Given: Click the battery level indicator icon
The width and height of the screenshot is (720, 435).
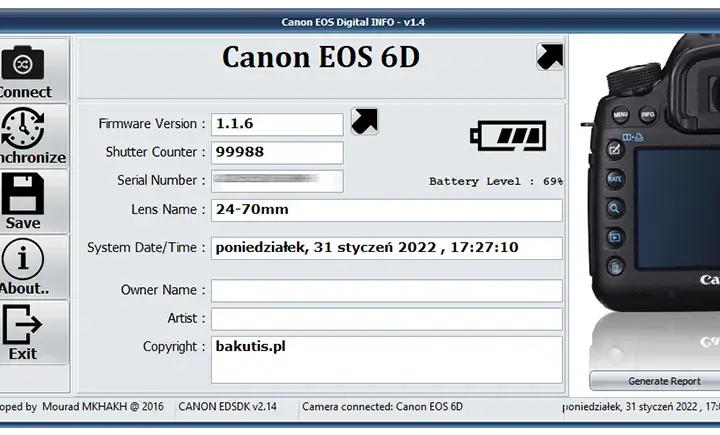Looking at the screenshot, I should click(508, 136).
